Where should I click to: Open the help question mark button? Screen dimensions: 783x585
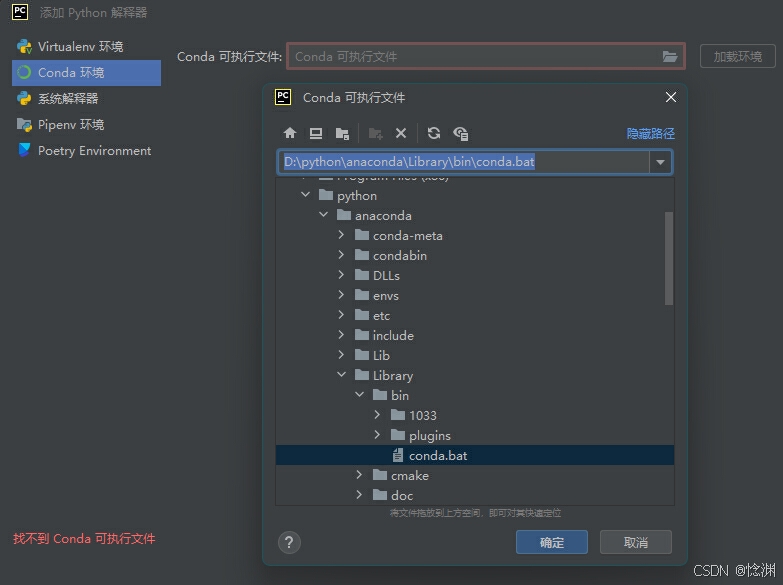(x=289, y=542)
